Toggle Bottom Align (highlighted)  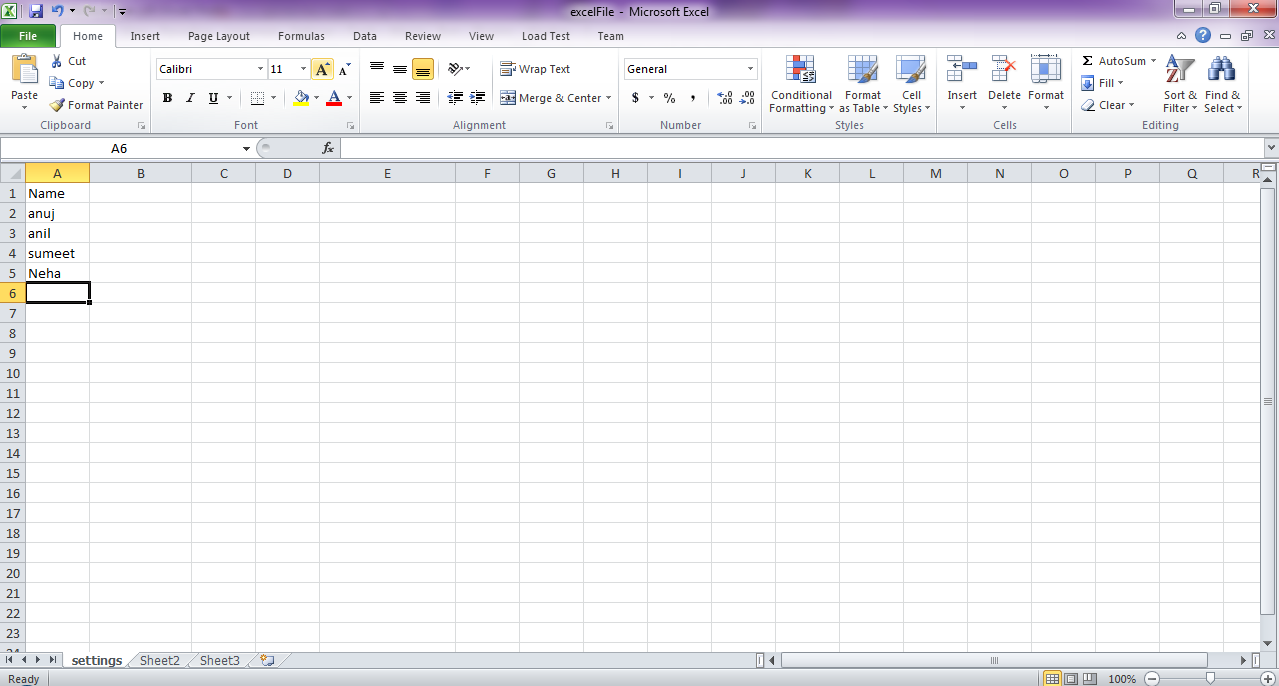(423, 68)
